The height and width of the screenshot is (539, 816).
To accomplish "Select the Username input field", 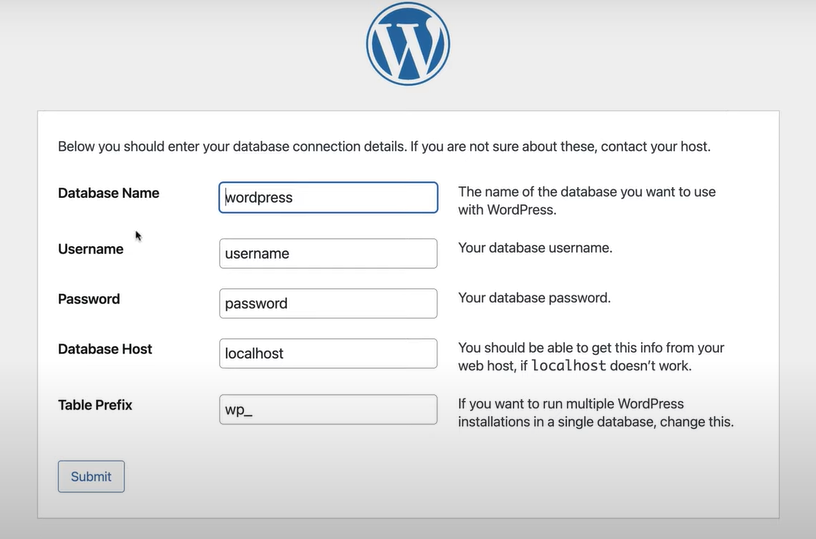I will click(x=328, y=253).
